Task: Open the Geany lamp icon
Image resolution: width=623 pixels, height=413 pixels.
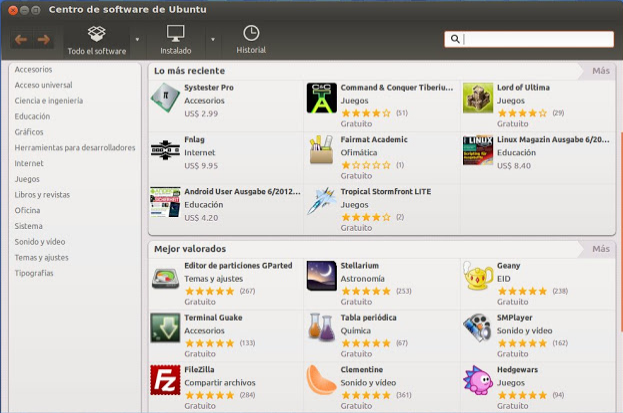Action: point(478,276)
